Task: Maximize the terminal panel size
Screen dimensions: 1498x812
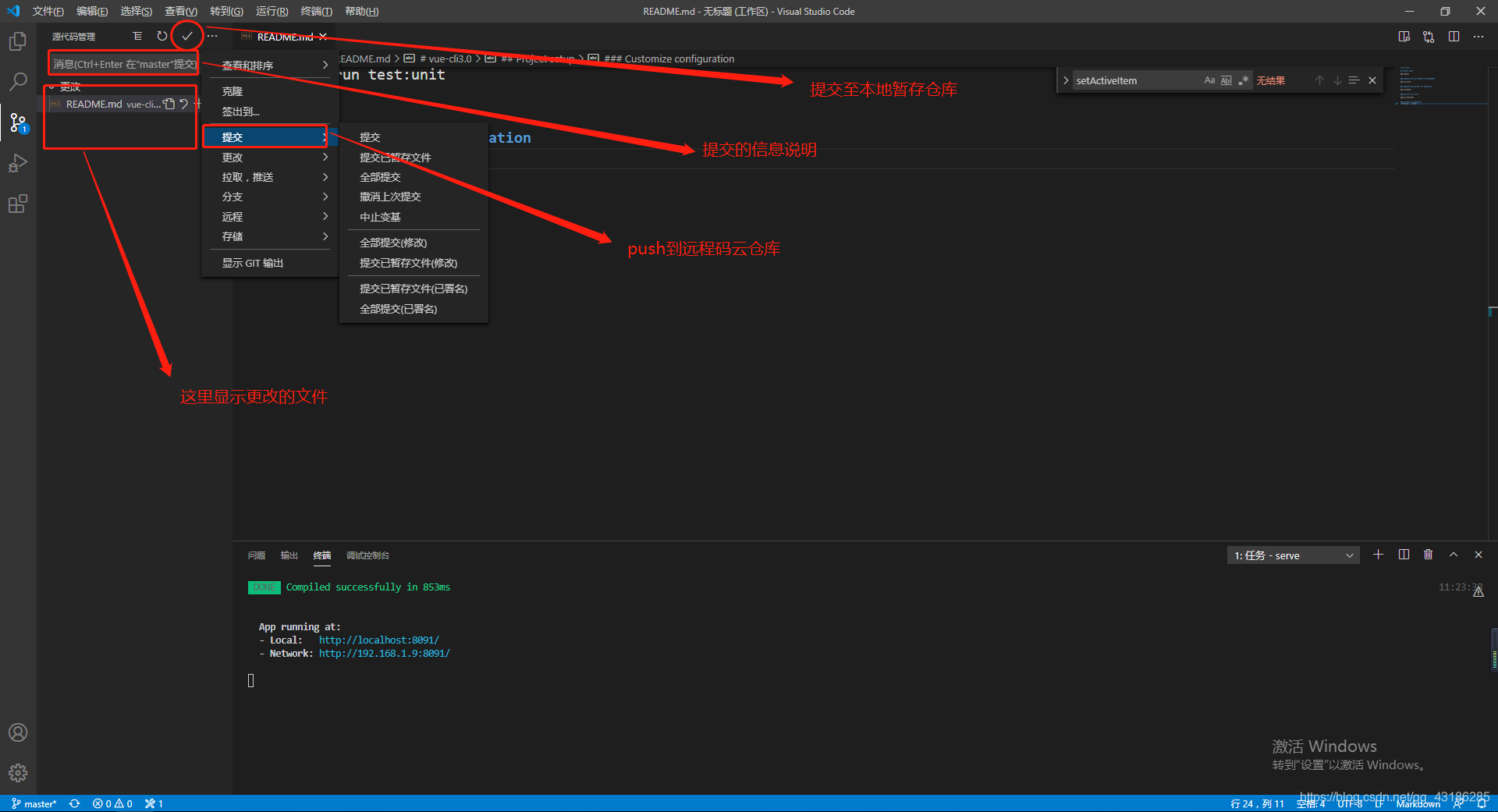Action: tap(1454, 555)
